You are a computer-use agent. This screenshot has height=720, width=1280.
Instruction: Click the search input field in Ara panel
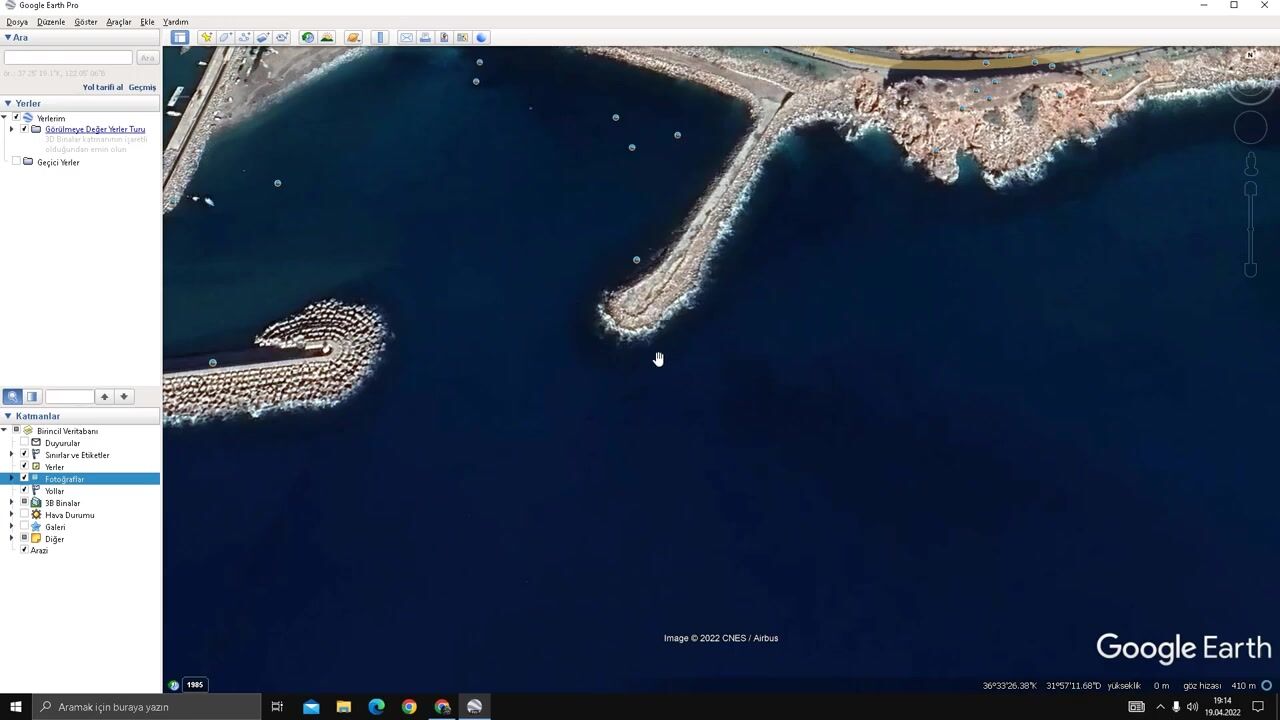[x=68, y=58]
